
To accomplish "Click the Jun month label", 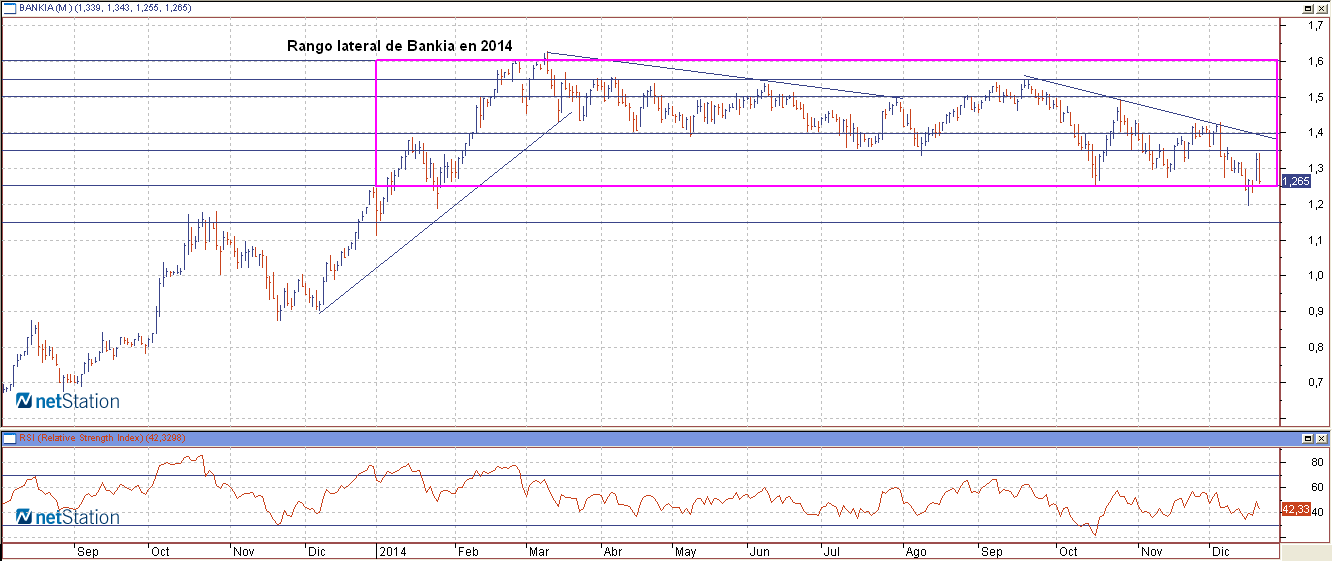I will tap(759, 551).
